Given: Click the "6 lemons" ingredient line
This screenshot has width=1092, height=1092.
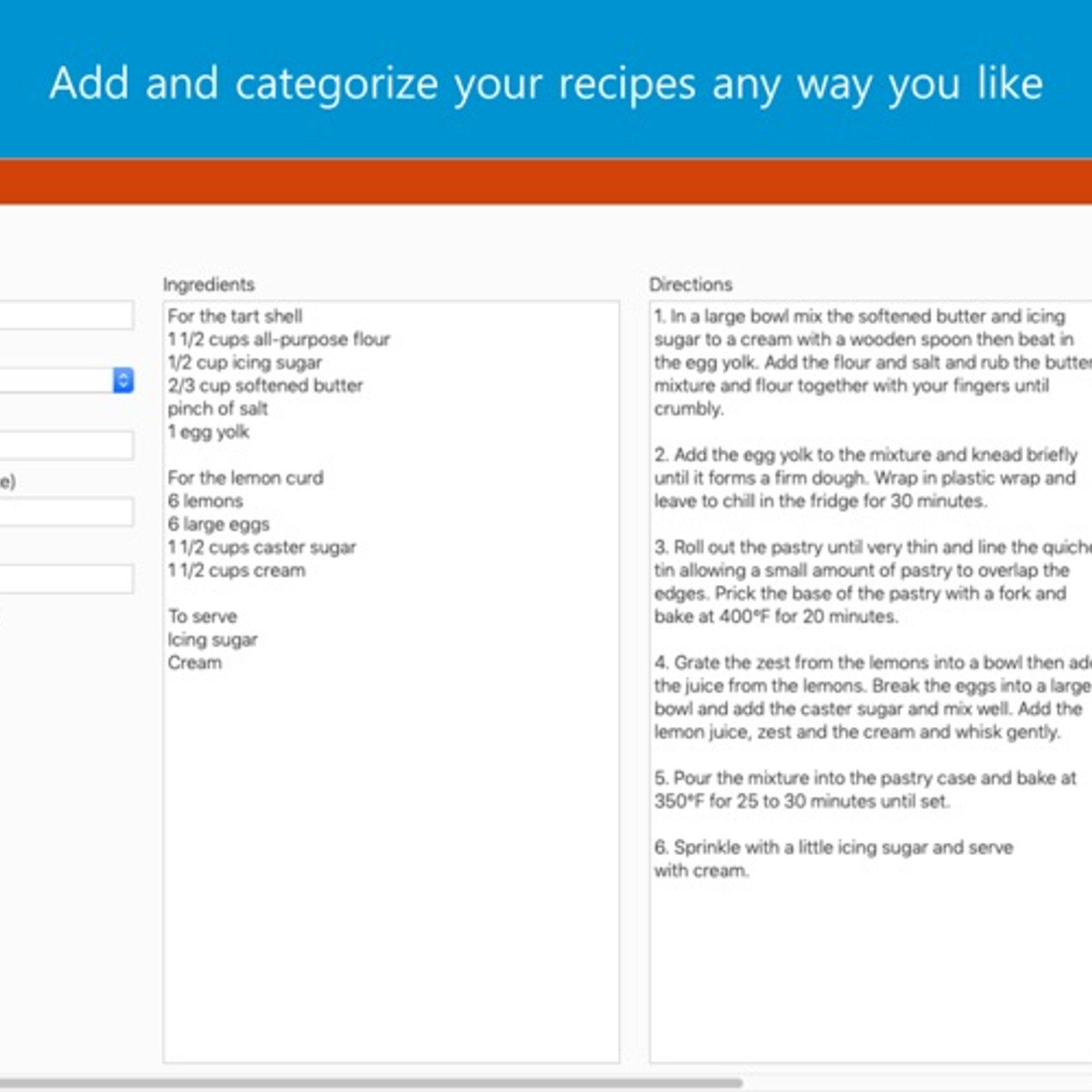Looking at the screenshot, I should [205, 501].
